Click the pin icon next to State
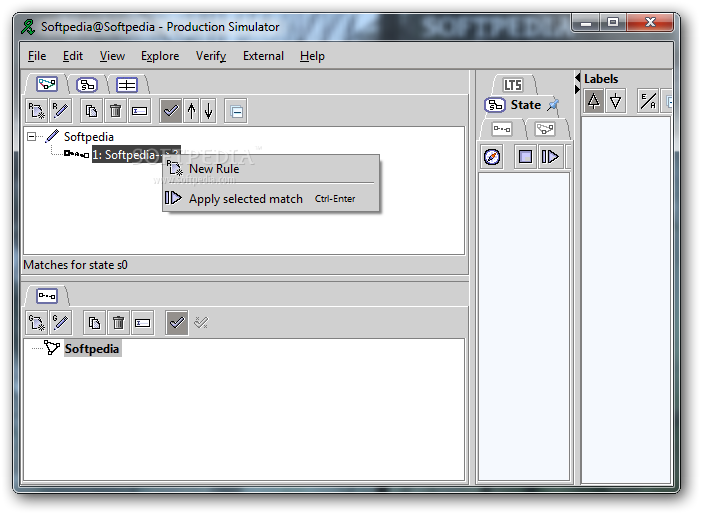The image size is (701, 514). [553, 105]
